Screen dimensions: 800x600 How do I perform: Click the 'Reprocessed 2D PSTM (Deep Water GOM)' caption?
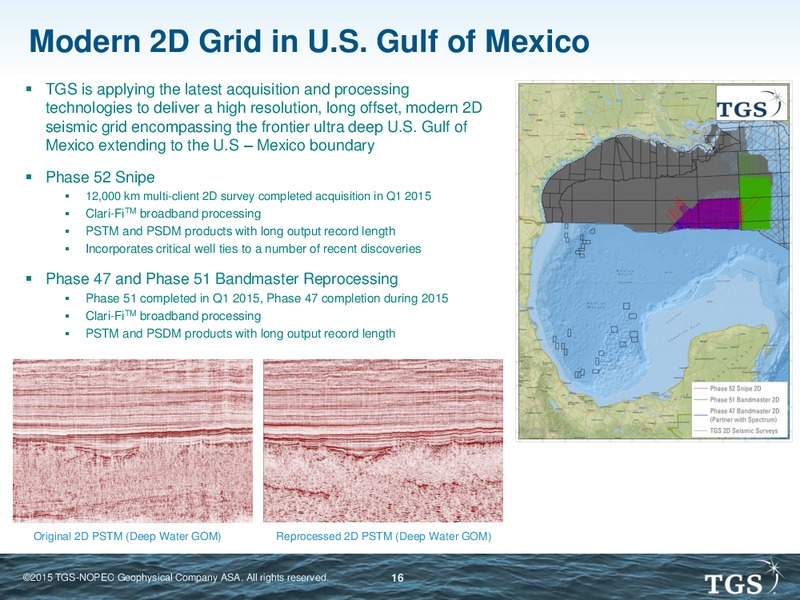384,536
